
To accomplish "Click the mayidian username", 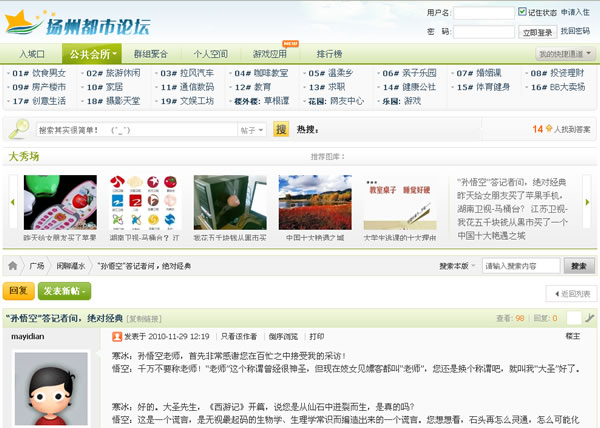I will pyautogui.click(x=28, y=337).
